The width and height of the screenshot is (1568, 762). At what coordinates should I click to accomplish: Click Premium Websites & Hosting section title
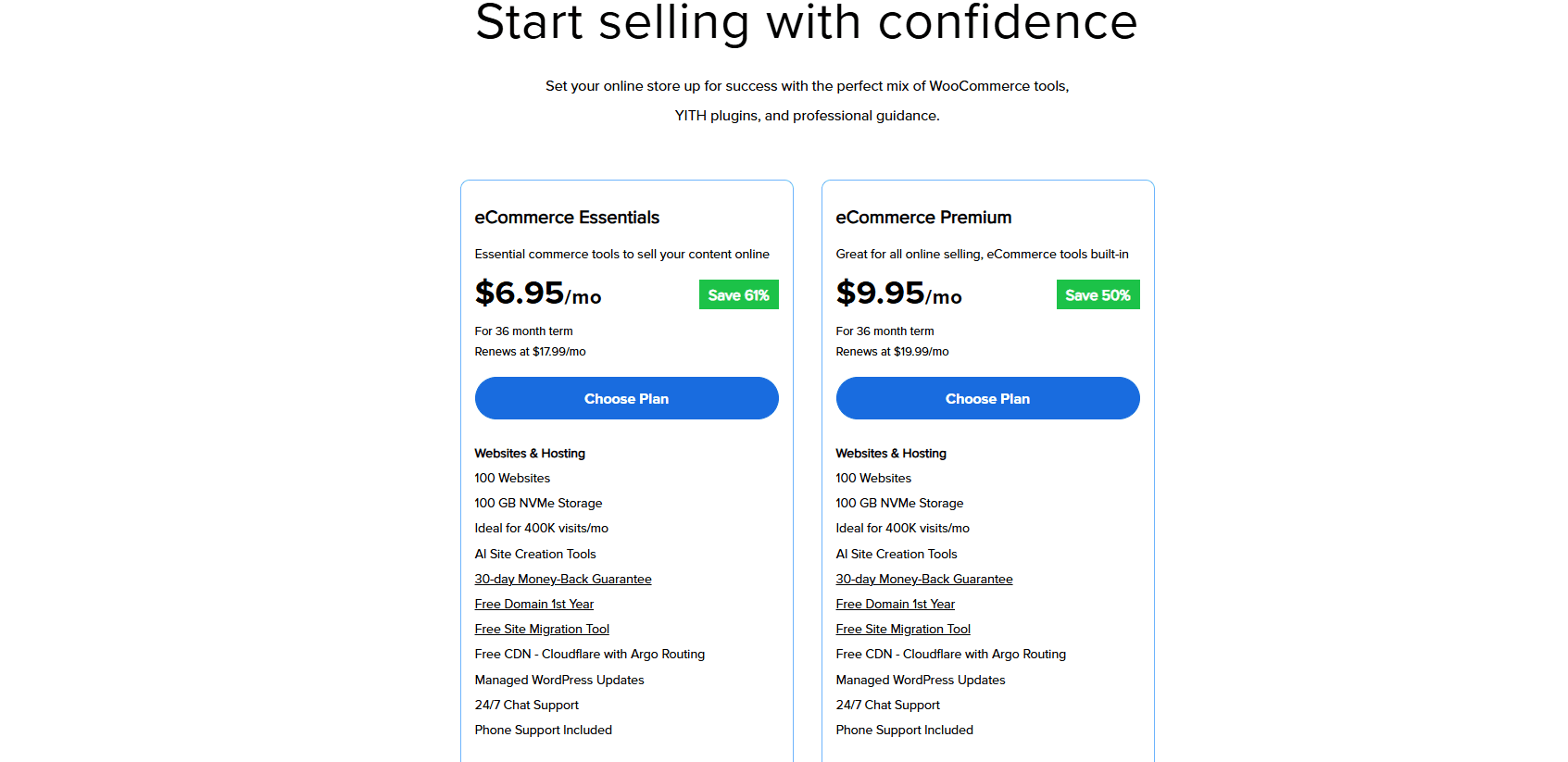click(x=891, y=454)
